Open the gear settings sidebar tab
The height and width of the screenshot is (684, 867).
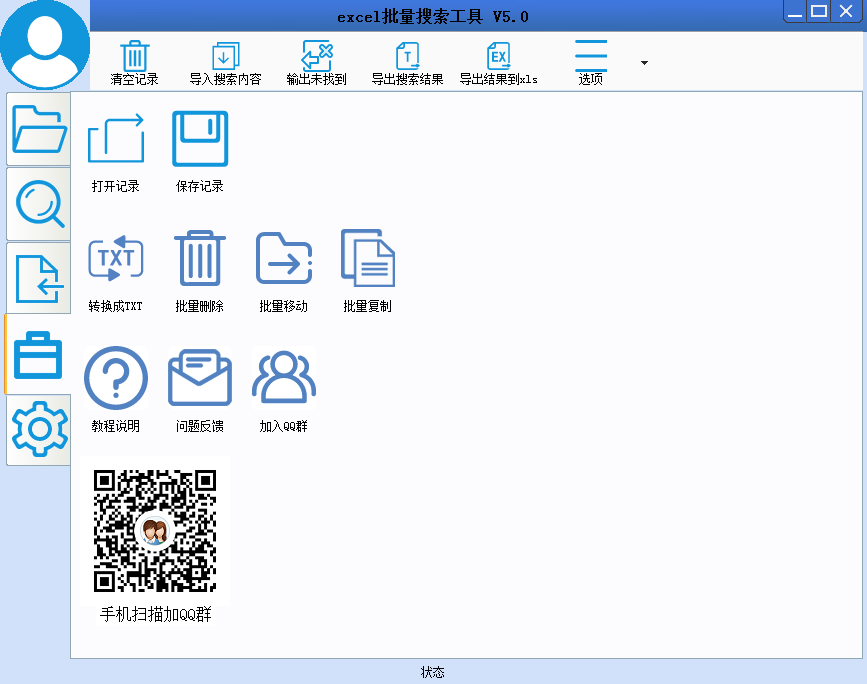(x=39, y=430)
